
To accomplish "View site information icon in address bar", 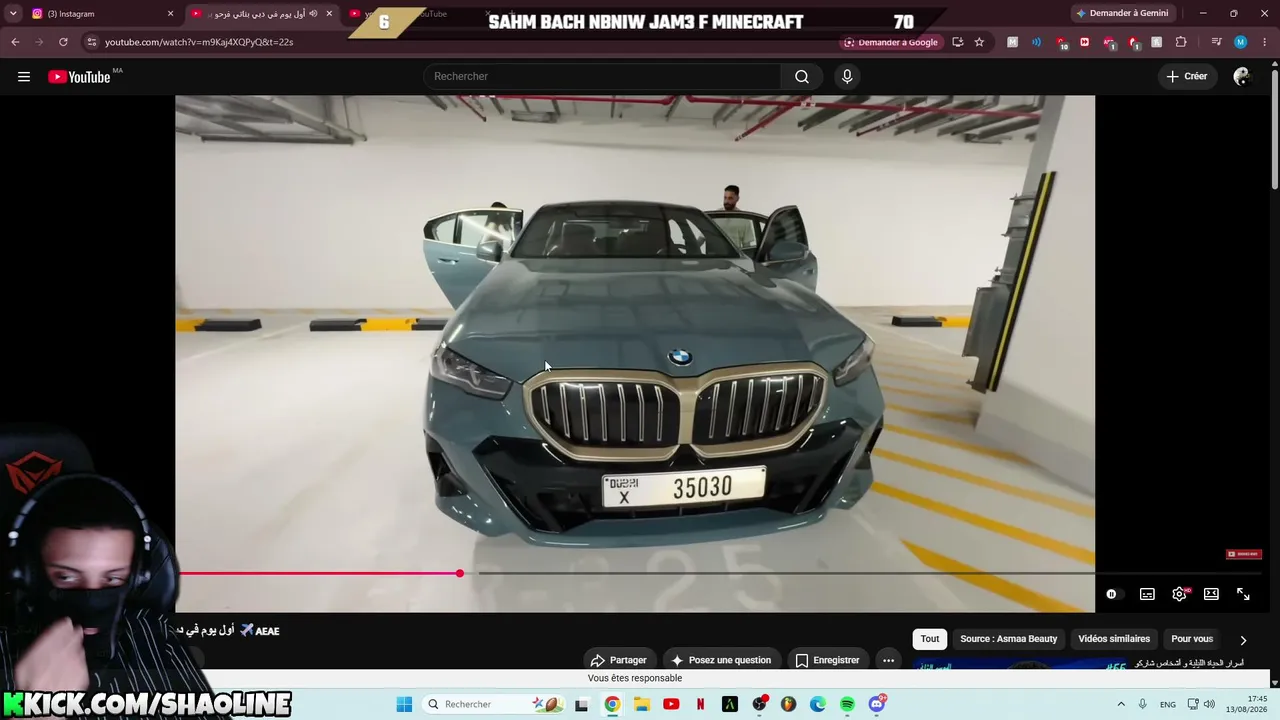I will coord(92,42).
